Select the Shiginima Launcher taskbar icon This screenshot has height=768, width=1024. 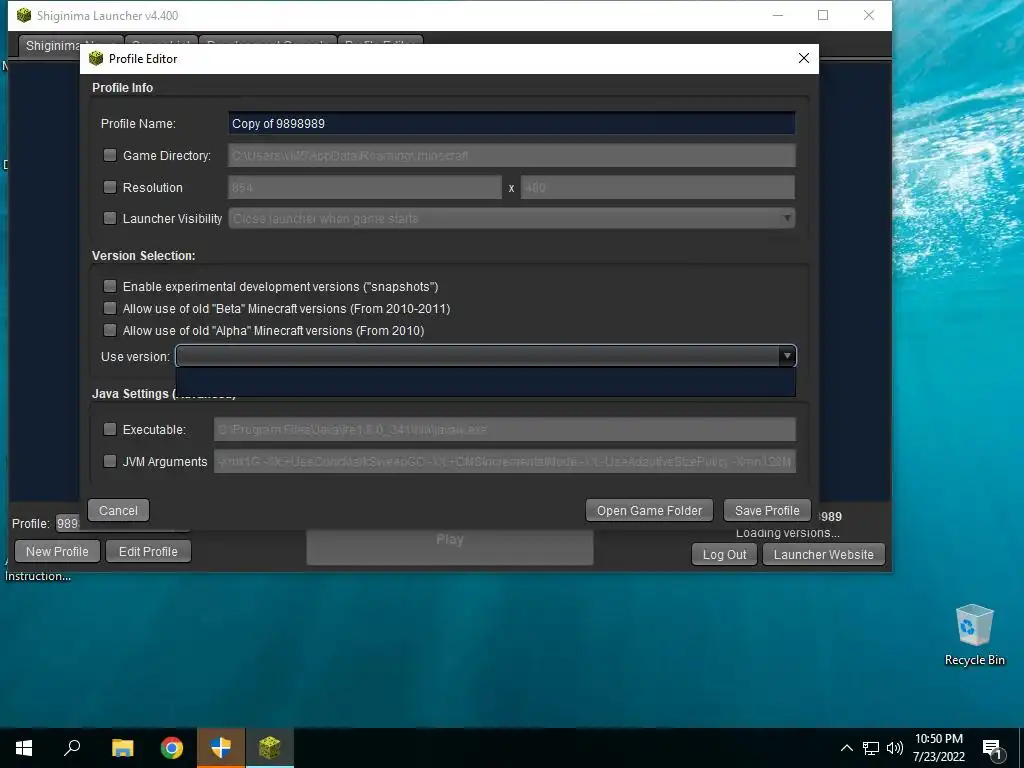(x=270, y=748)
